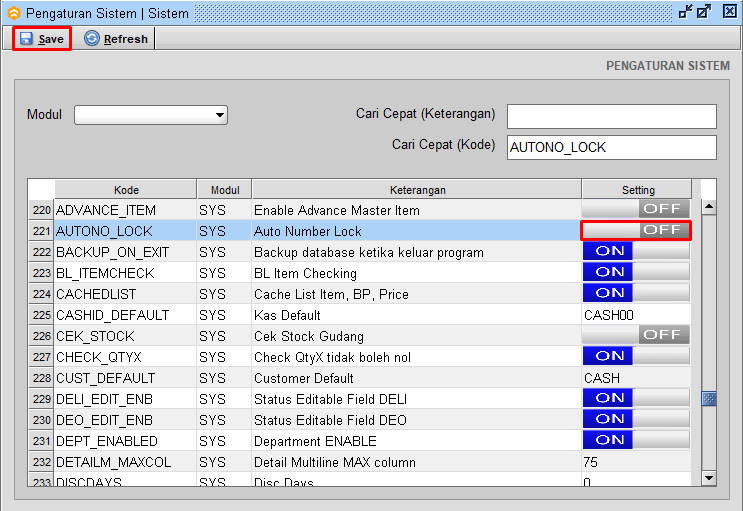
Task: Select the CASH value for CUST_DEFAULT
Action: tap(636, 378)
